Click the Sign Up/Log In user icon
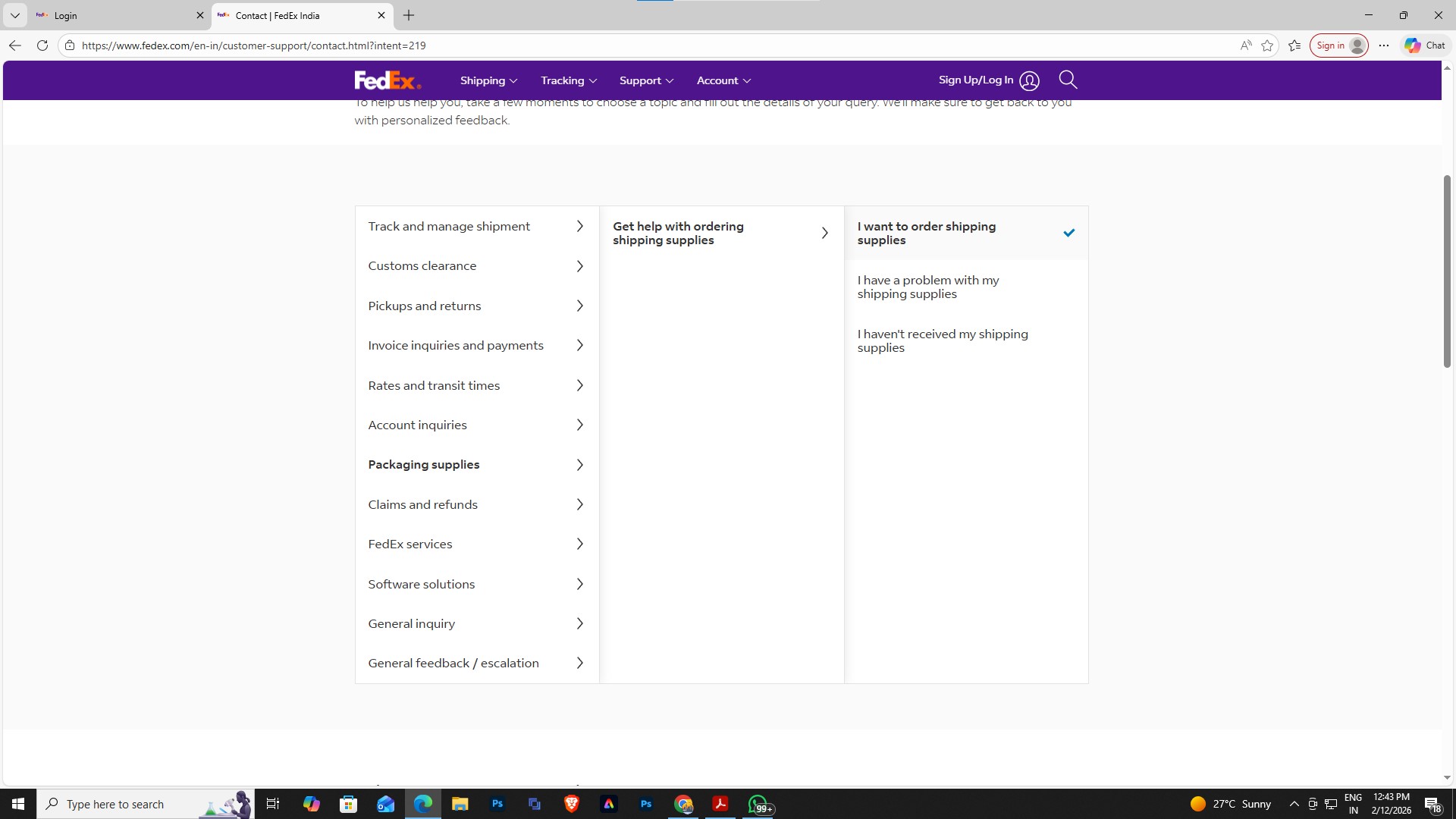1456x819 pixels. point(1029,80)
